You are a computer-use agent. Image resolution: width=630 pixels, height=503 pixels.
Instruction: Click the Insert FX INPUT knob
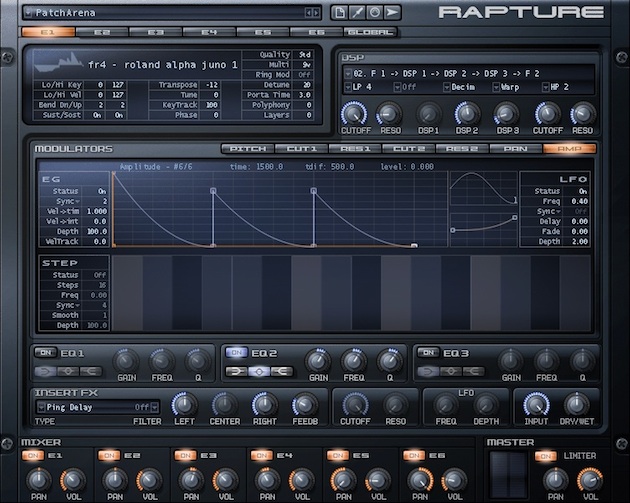[x=536, y=405]
